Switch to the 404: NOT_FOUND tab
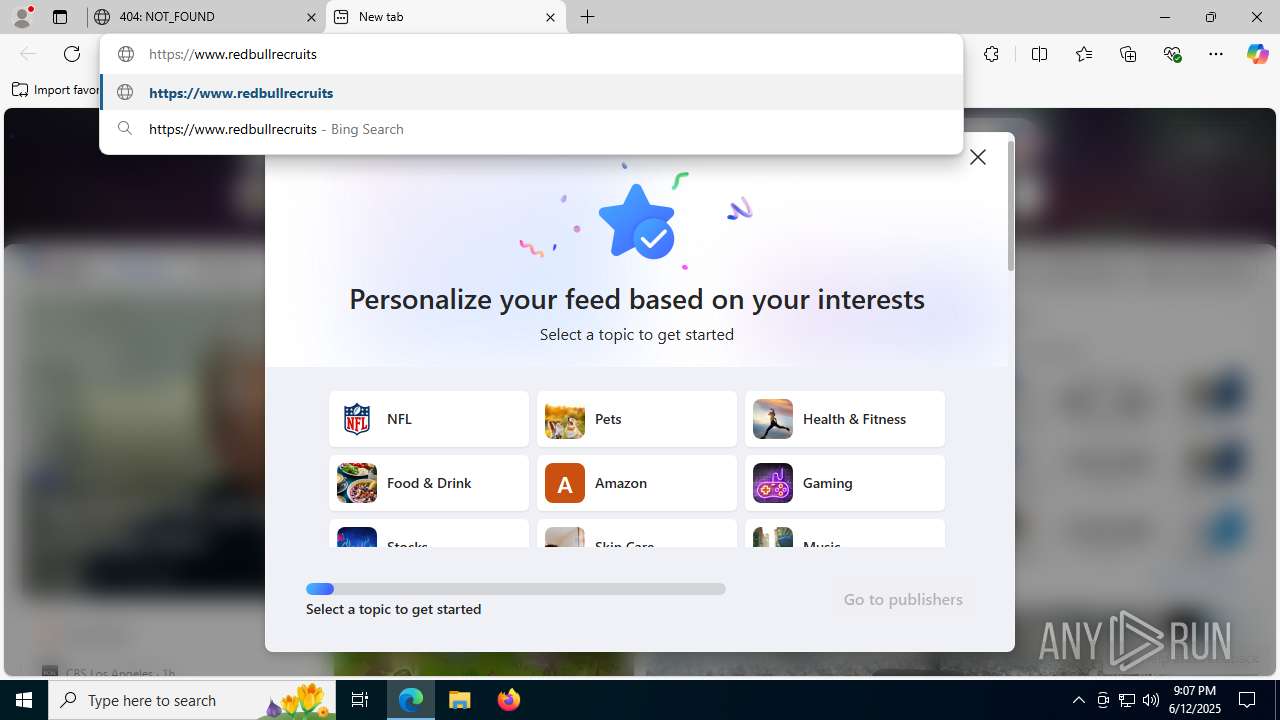 (x=205, y=17)
